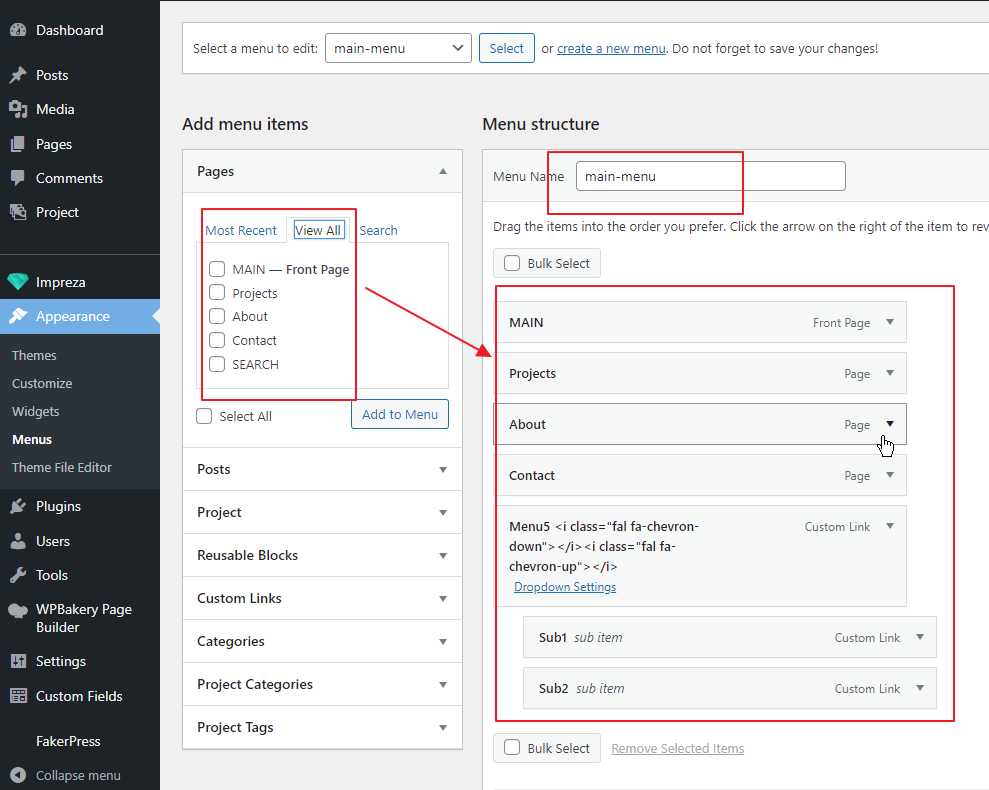Expand Sub2 sub item arrow
The image size is (989, 790).
[x=920, y=688]
